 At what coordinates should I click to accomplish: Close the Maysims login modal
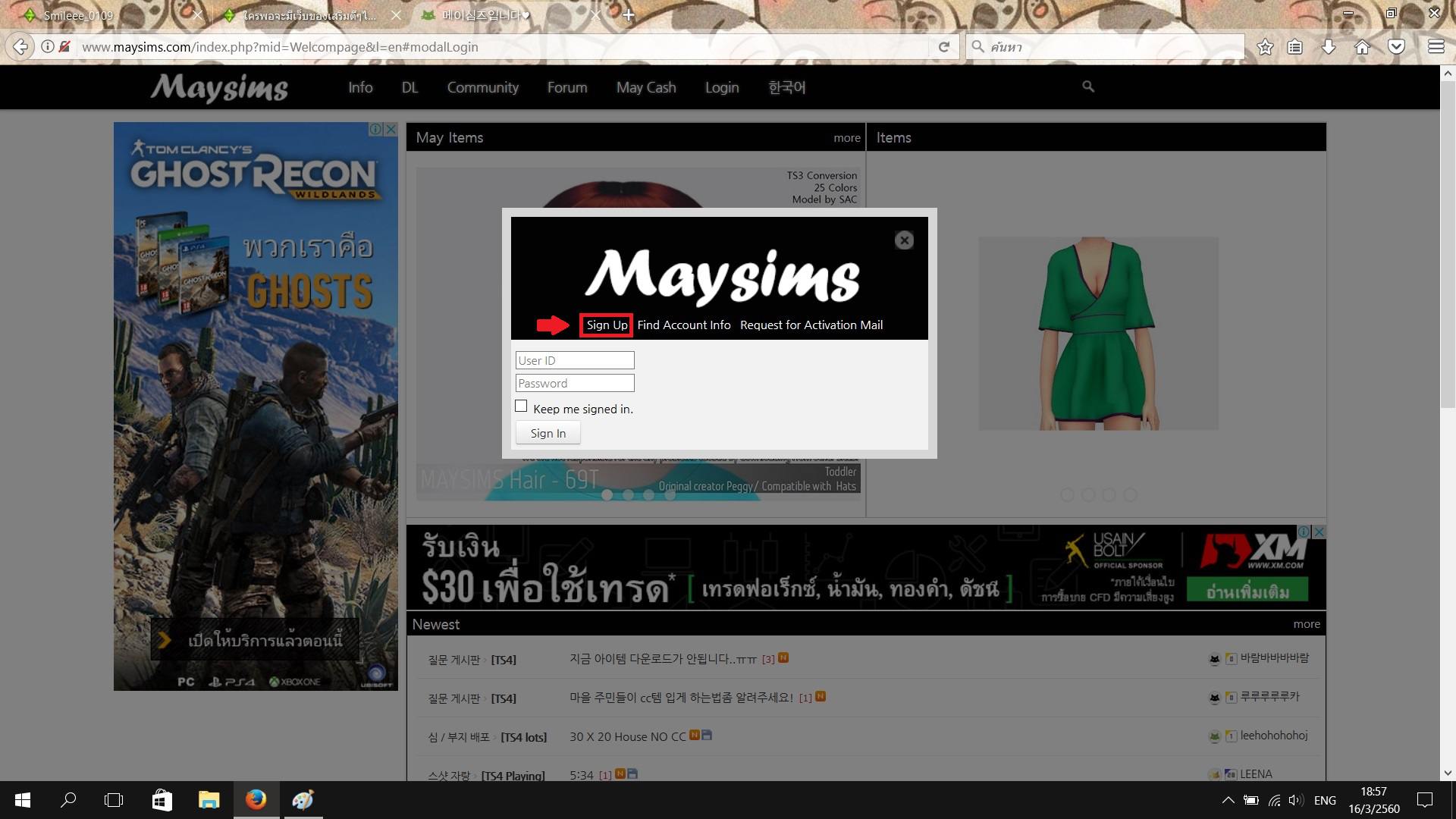(904, 240)
